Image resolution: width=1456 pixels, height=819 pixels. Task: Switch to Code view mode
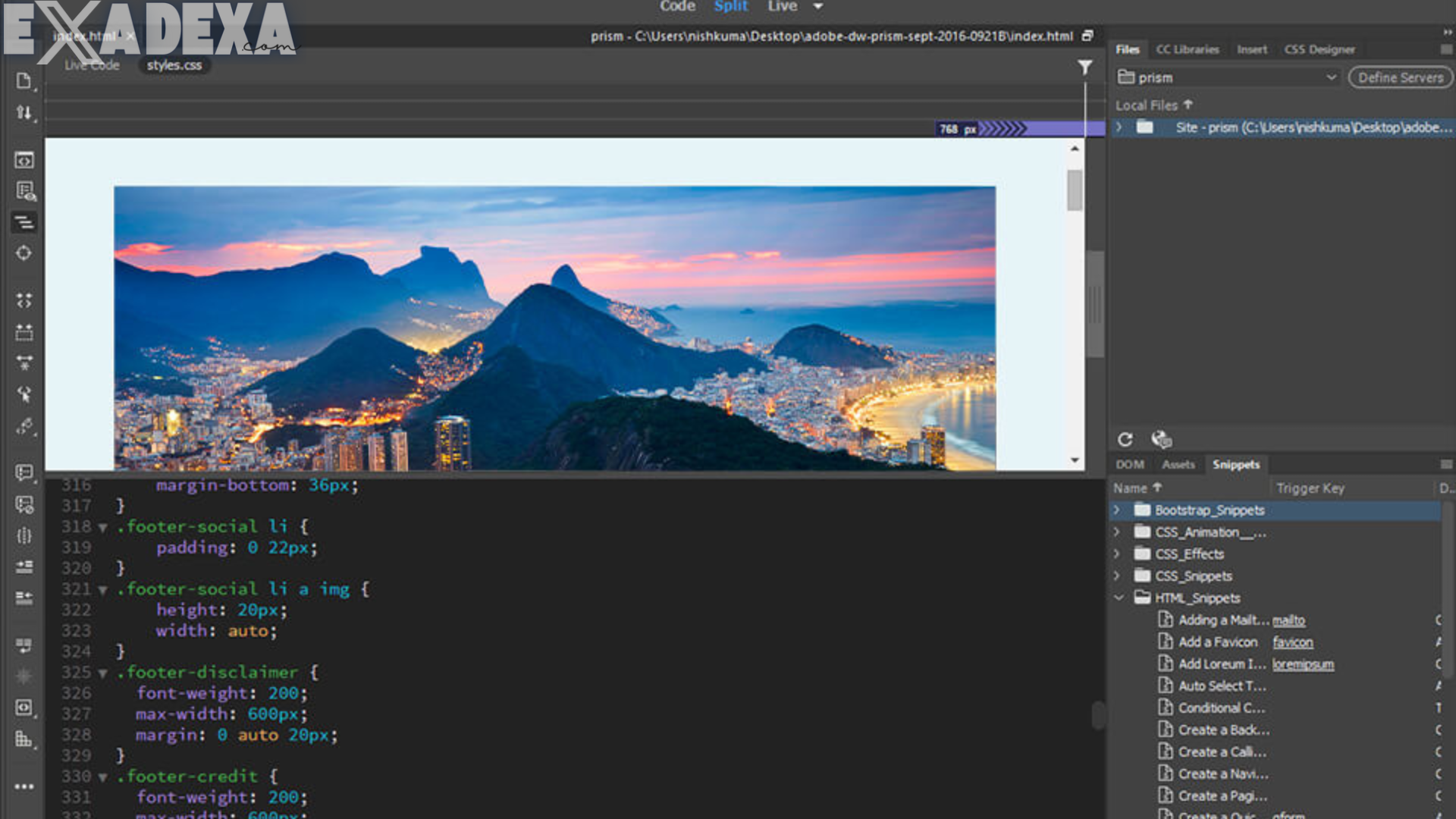677,6
